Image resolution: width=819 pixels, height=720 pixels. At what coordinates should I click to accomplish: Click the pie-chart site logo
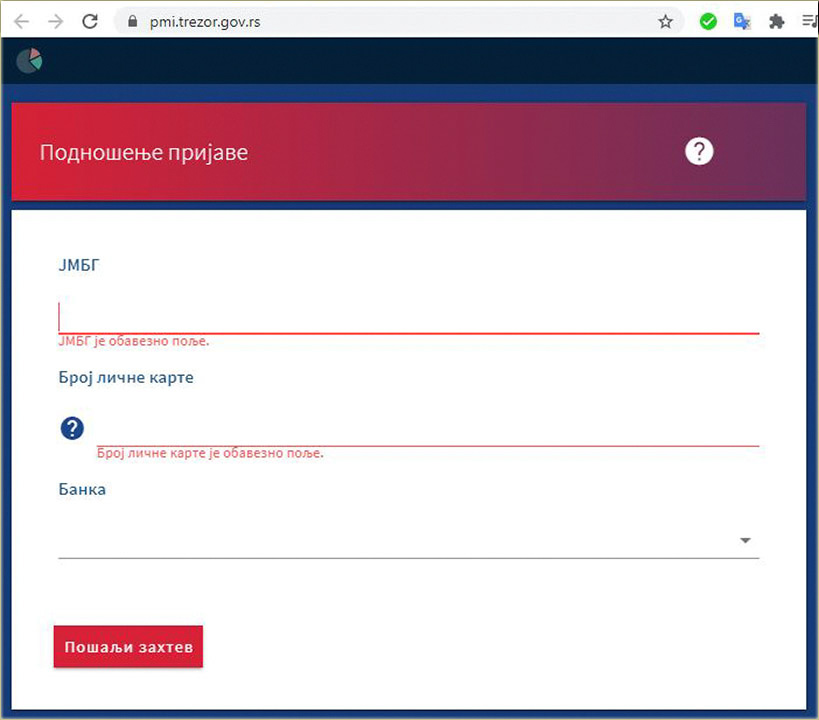click(x=29, y=61)
